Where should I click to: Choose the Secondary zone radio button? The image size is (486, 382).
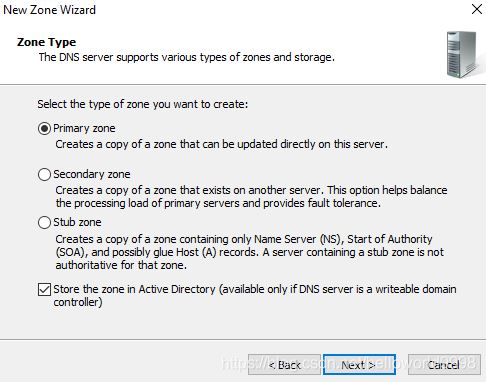pyautogui.click(x=44, y=174)
